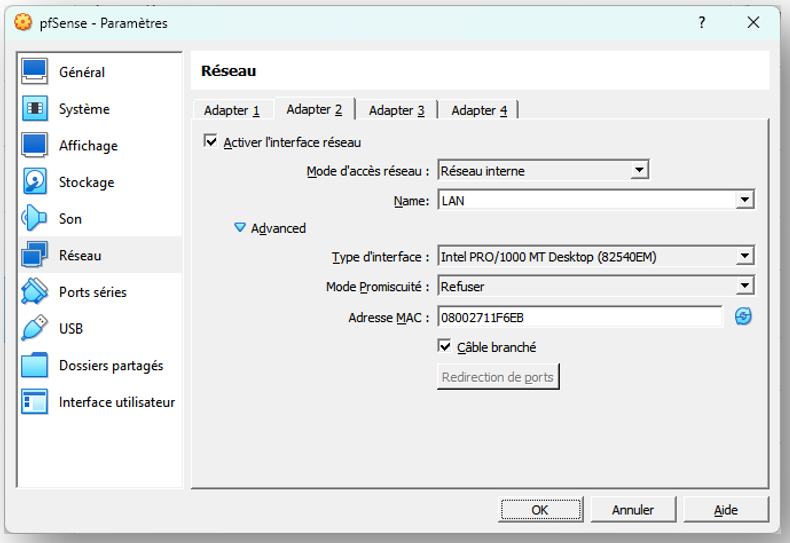The image size is (790, 543).
Task: Select the Dossiers partagés category label
Action: (111, 366)
